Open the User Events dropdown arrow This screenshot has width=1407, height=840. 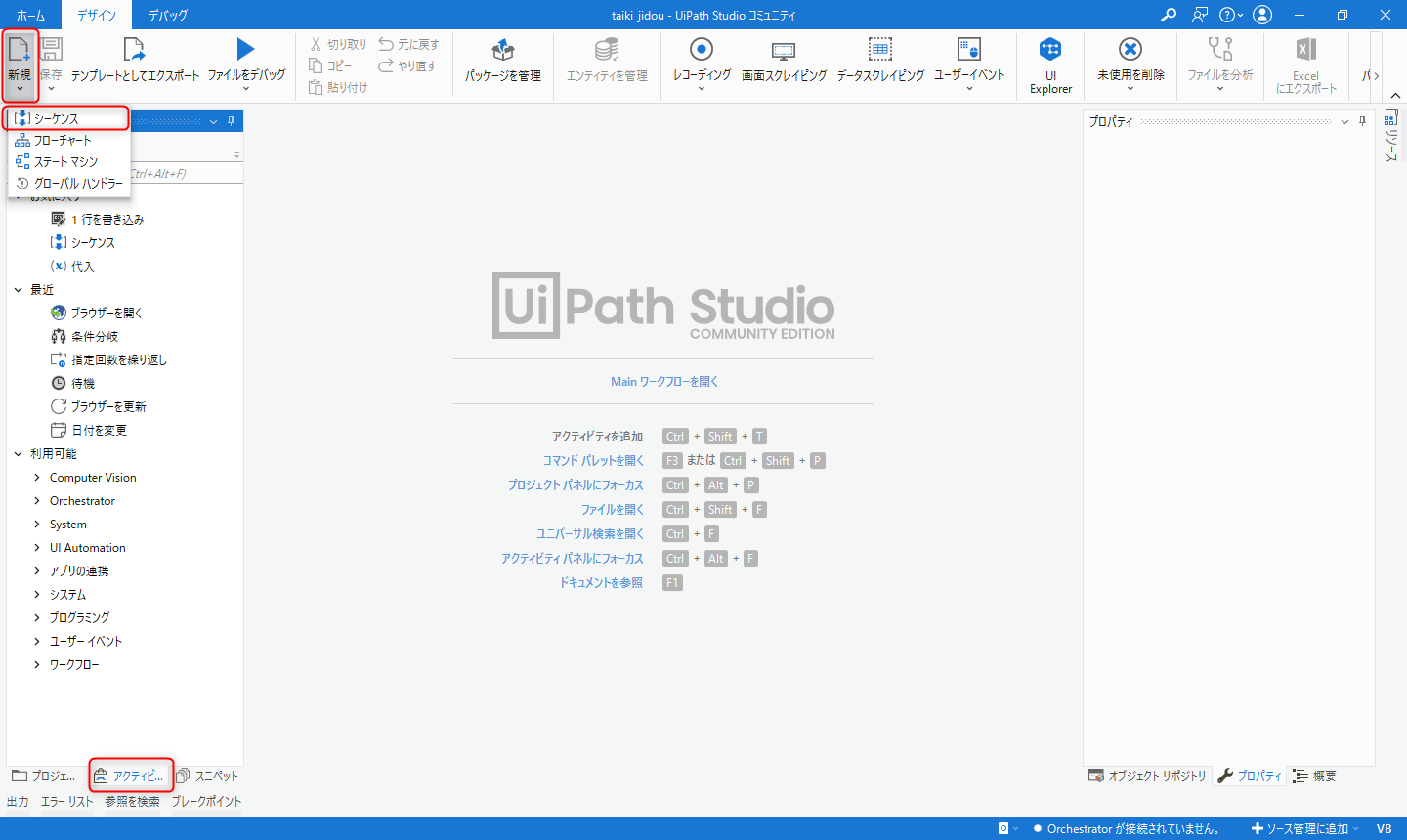(969, 89)
